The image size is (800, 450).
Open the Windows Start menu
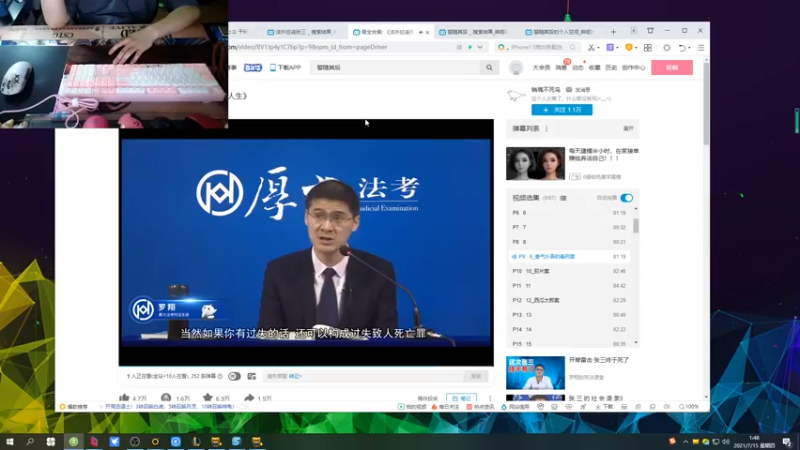click(x=10, y=441)
